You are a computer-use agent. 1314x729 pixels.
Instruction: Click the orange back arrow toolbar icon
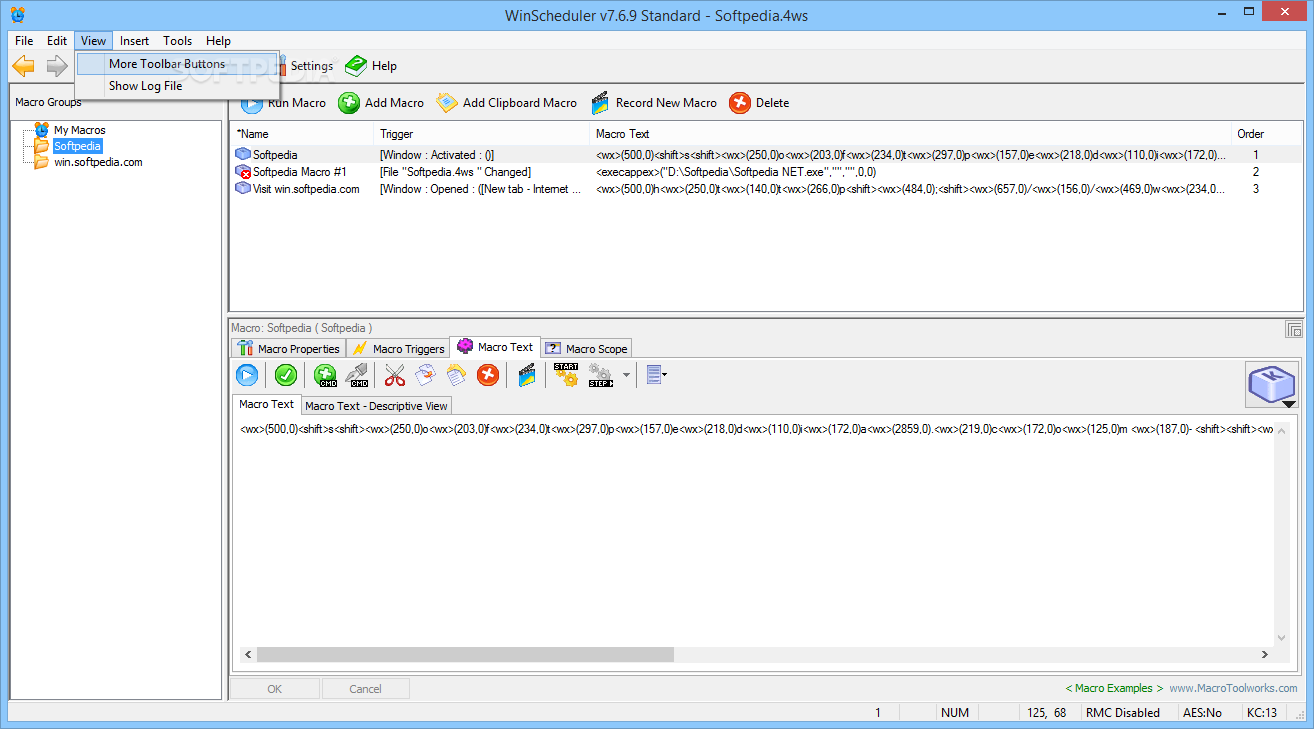coord(23,66)
